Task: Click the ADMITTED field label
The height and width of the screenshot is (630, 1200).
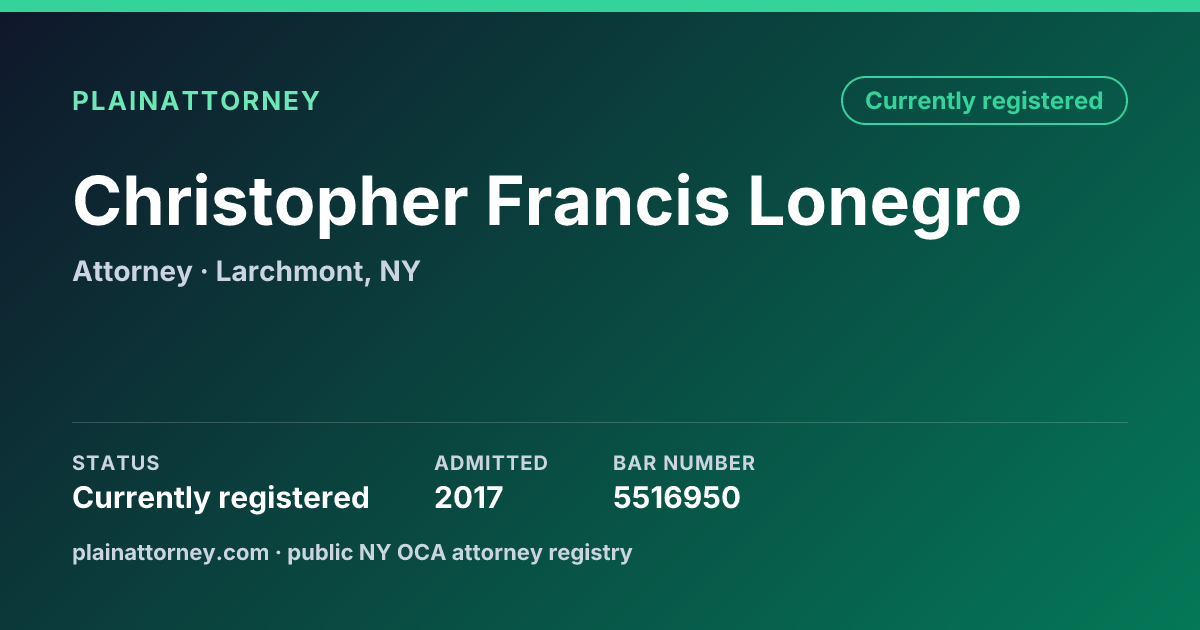Action: pos(491,463)
